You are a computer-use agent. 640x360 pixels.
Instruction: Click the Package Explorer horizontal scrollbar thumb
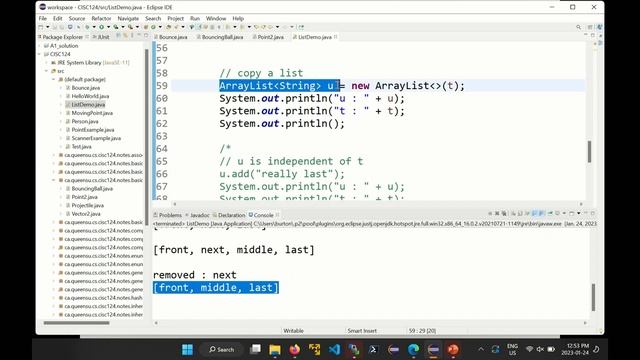[76, 323]
